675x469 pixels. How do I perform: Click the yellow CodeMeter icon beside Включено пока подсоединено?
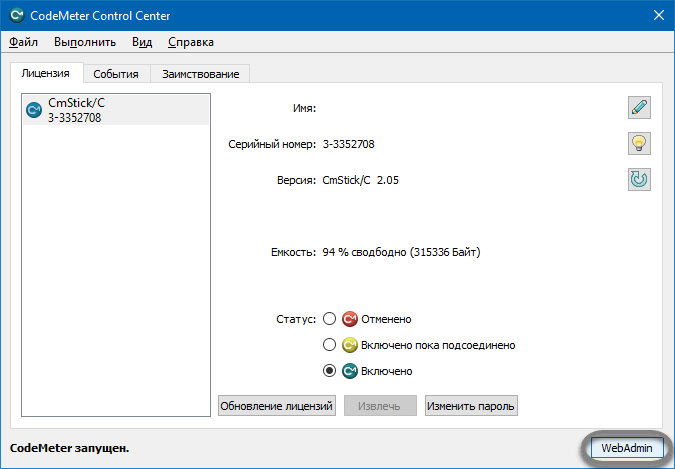pyautogui.click(x=350, y=345)
